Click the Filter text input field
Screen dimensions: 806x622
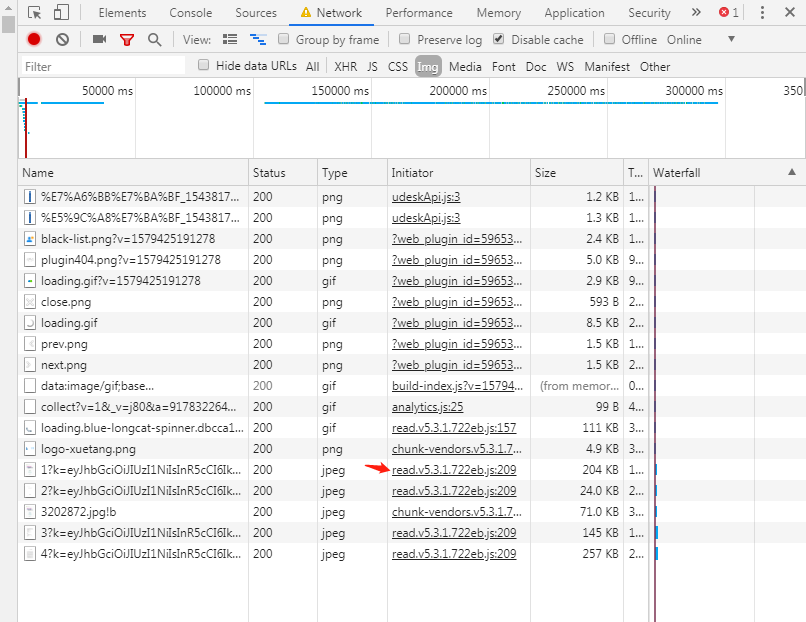tap(104, 66)
